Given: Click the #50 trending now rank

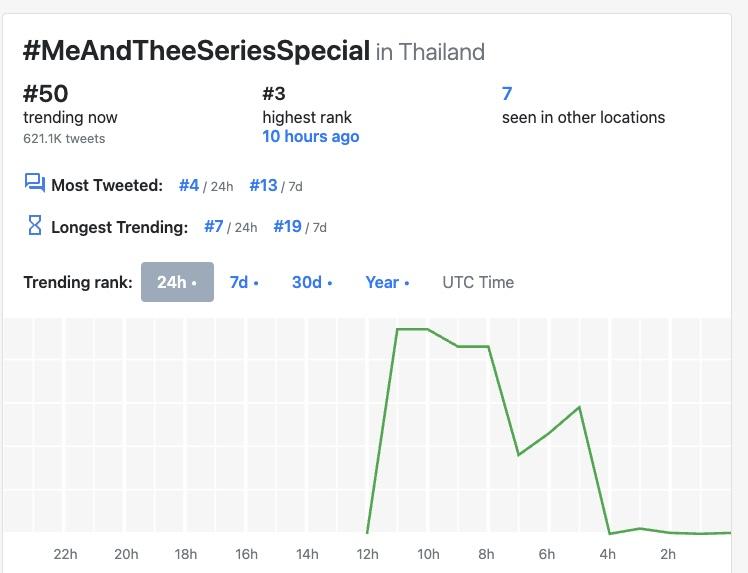Looking at the screenshot, I should (x=46, y=94).
